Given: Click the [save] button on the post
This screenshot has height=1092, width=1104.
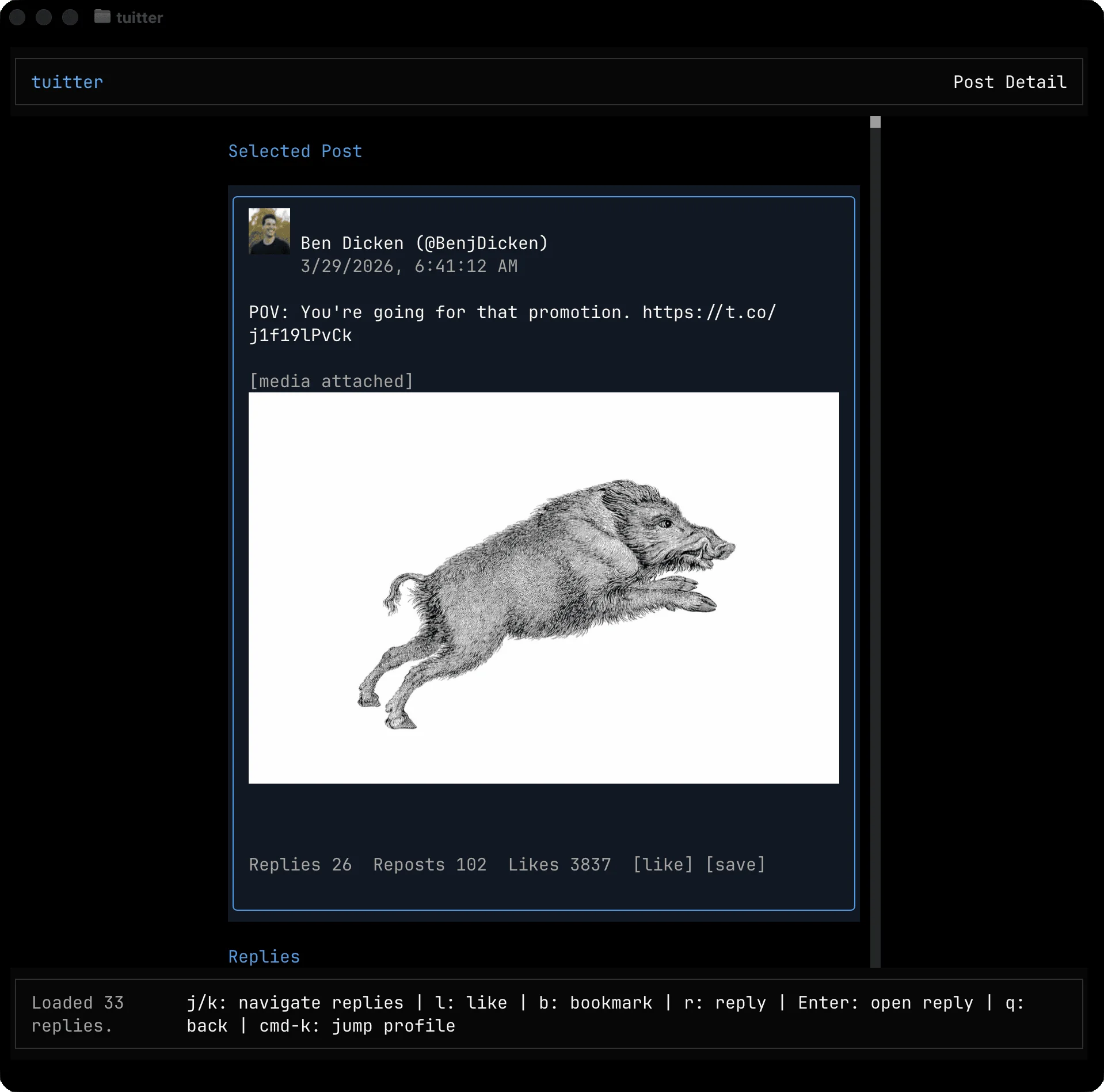Looking at the screenshot, I should coord(736,865).
